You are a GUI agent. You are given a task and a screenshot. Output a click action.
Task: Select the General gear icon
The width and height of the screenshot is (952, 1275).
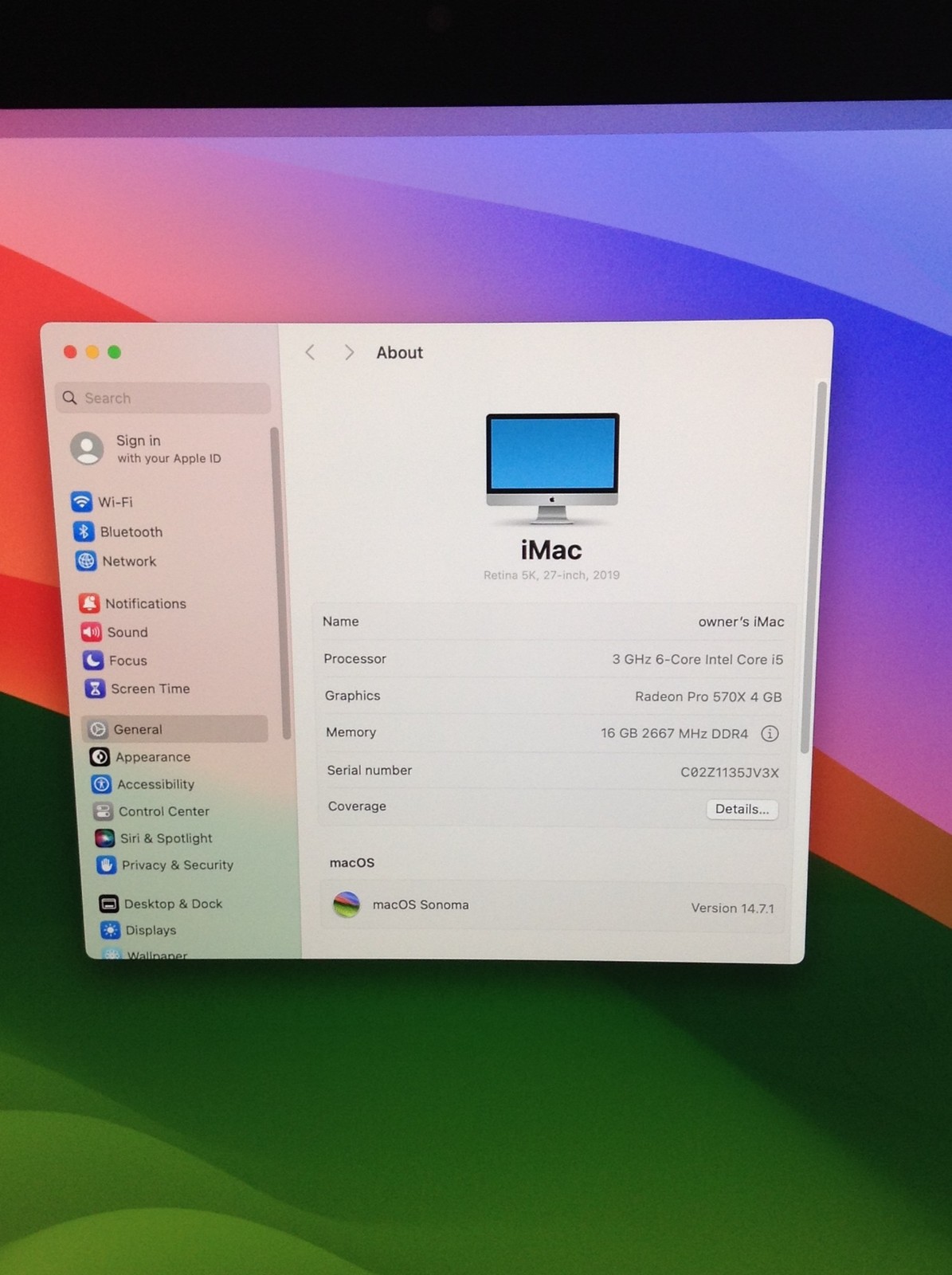pyautogui.click(x=98, y=729)
